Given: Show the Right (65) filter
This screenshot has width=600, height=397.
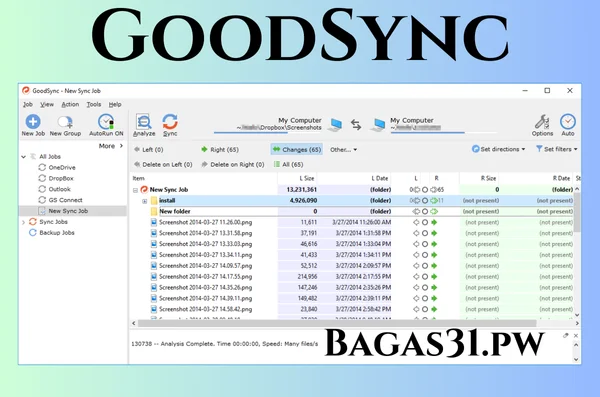Looking at the screenshot, I should tap(220, 149).
